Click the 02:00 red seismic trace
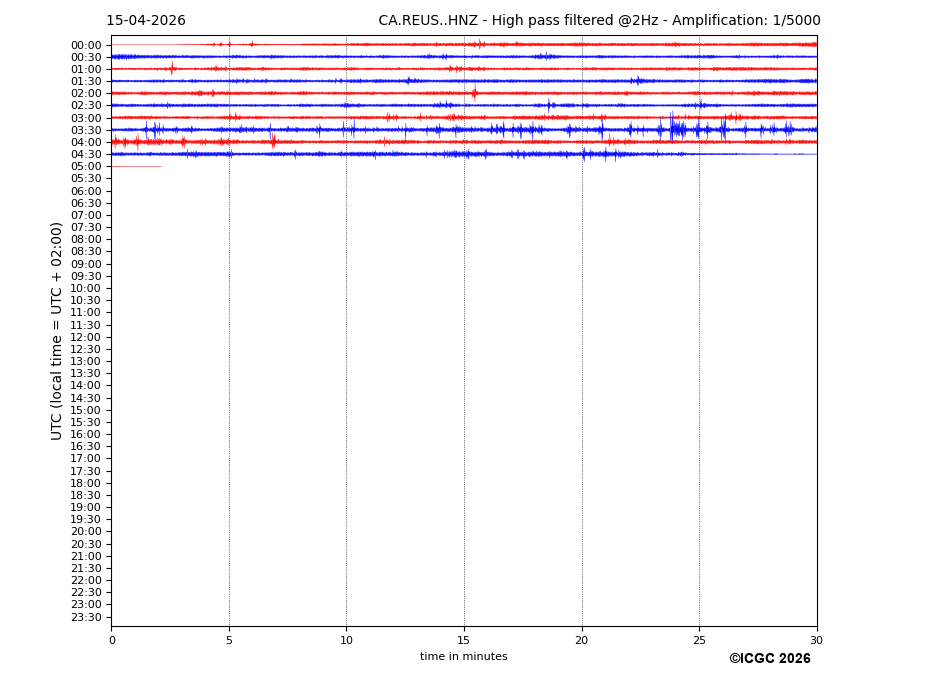The width and height of the screenshot is (927, 696). pyautogui.click(x=463, y=93)
